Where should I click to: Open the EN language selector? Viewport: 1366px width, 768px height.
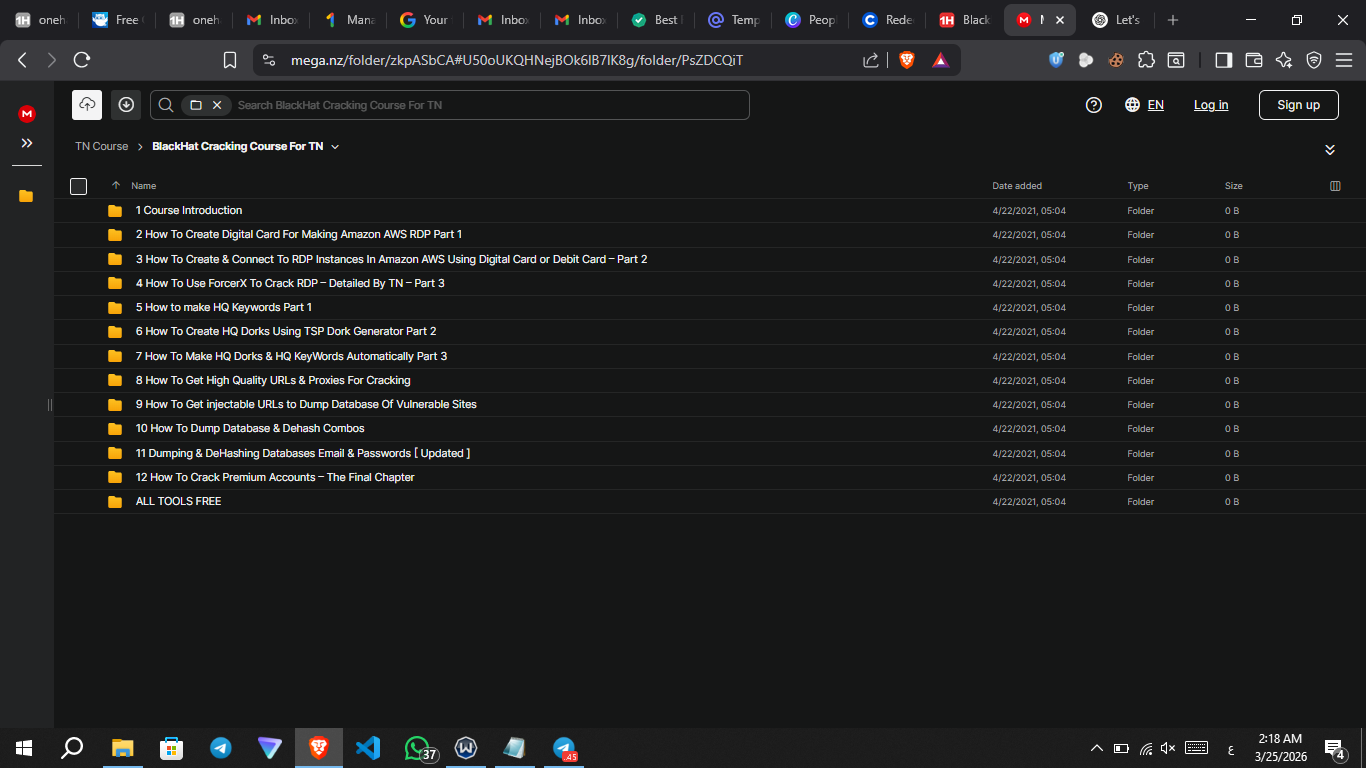coord(1145,105)
